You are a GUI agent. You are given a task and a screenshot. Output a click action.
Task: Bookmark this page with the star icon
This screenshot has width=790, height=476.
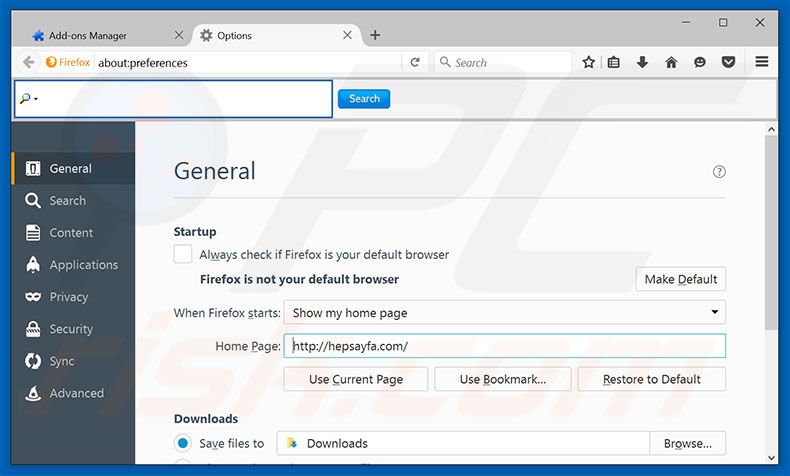(588, 62)
